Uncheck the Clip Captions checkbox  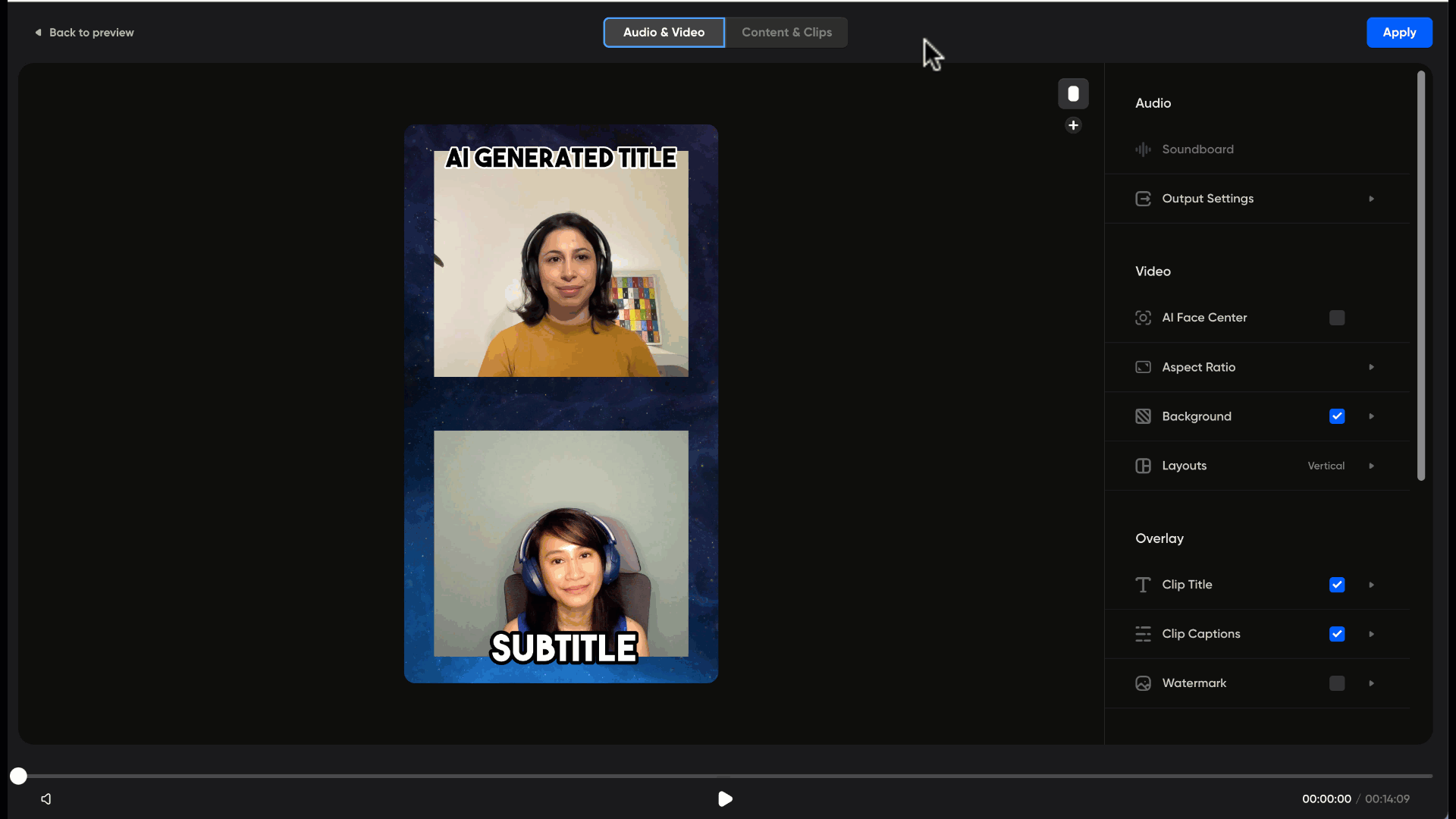tap(1337, 634)
